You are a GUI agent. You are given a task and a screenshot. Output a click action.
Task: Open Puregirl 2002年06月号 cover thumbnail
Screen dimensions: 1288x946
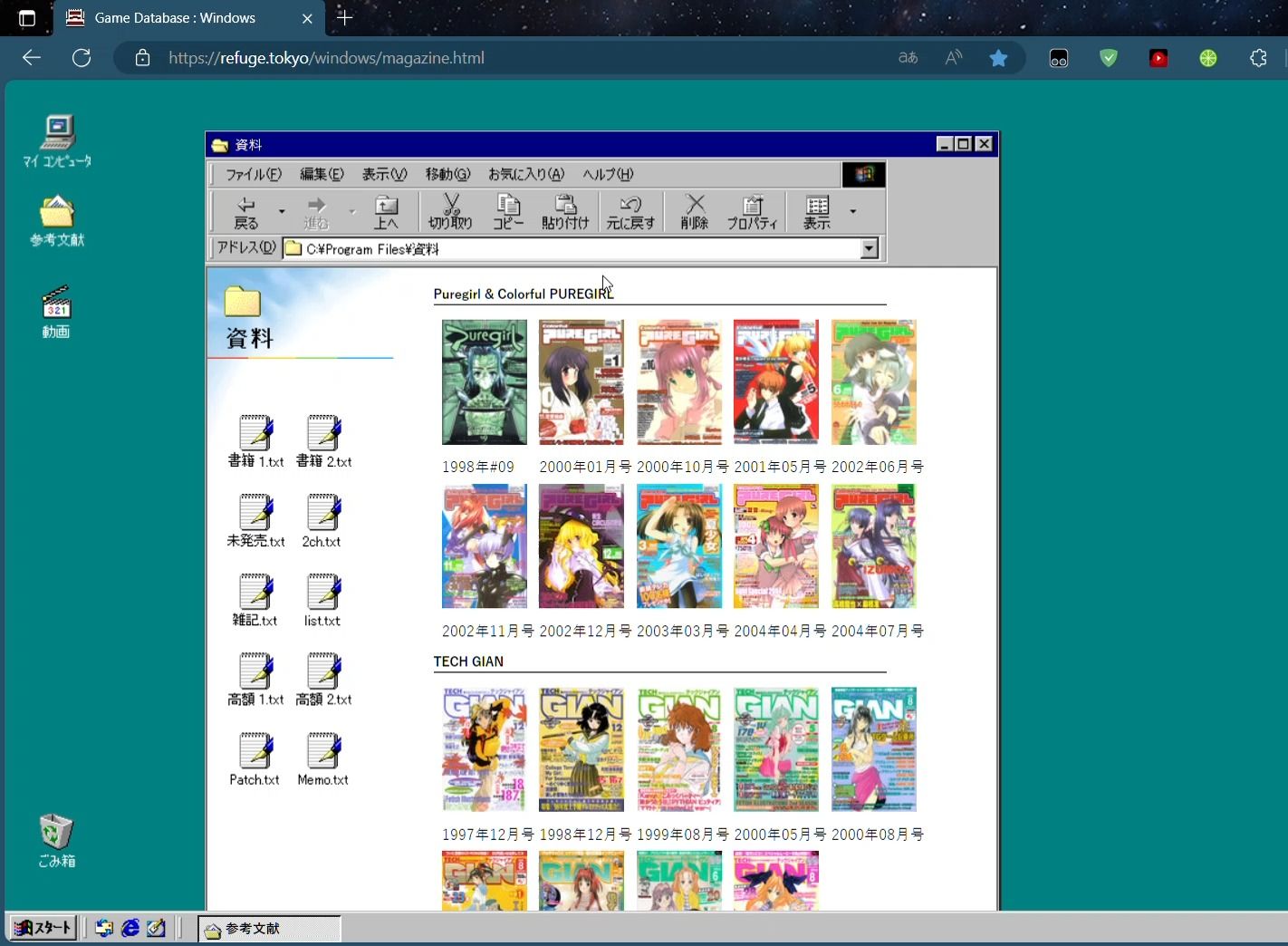pos(874,381)
